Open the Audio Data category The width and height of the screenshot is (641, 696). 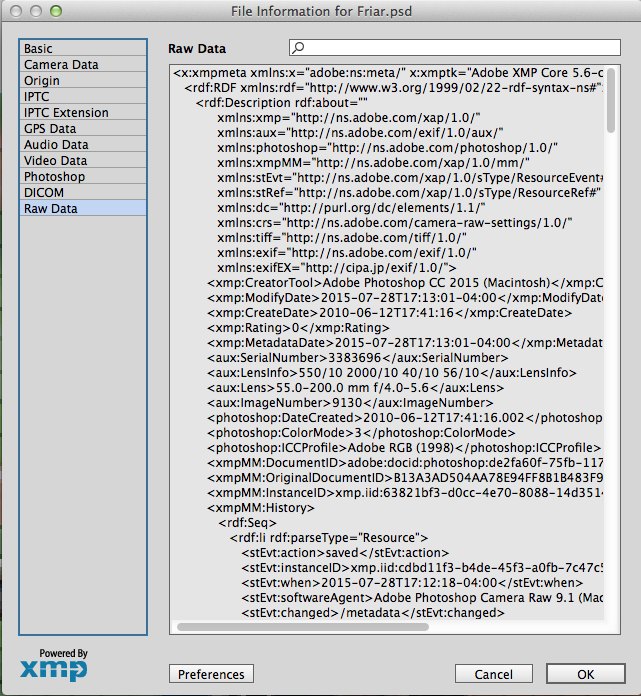(x=83, y=144)
